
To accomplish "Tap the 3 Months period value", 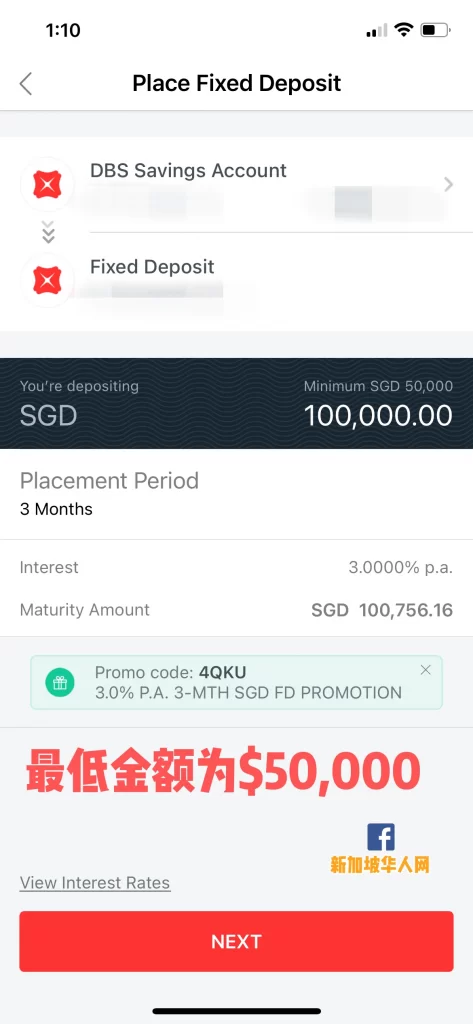I will point(56,509).
